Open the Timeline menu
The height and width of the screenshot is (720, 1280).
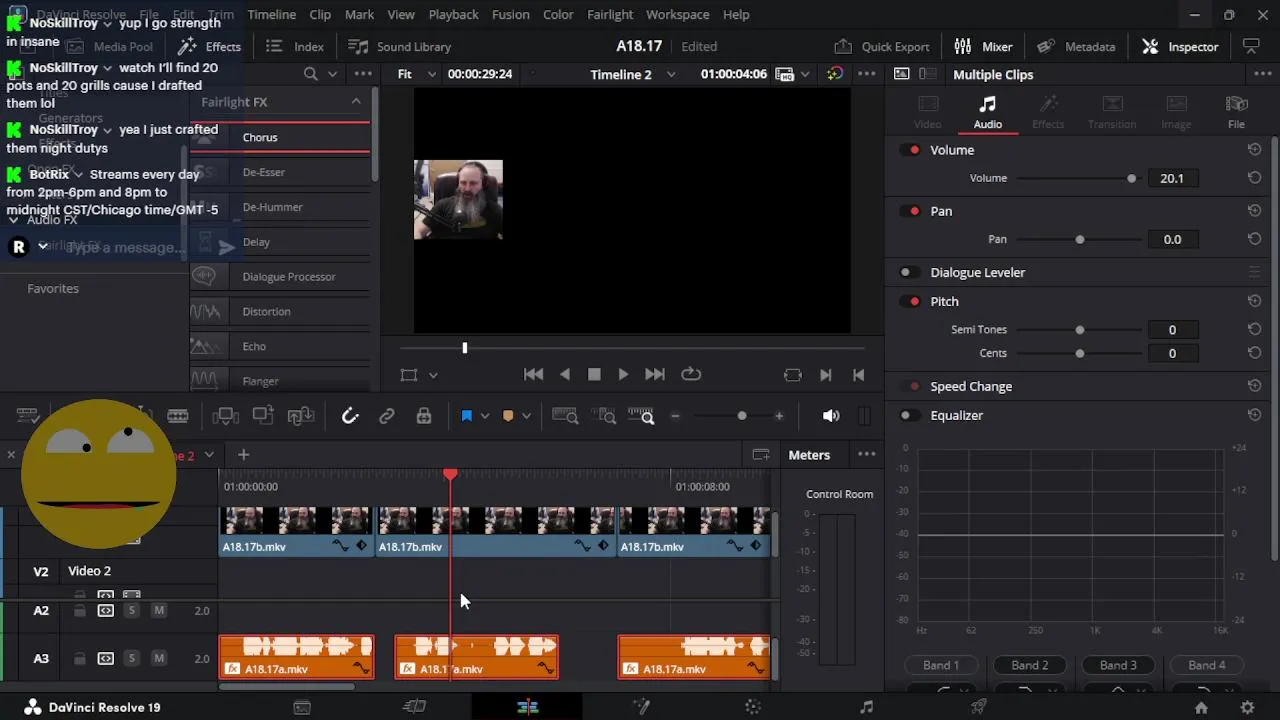271,14
